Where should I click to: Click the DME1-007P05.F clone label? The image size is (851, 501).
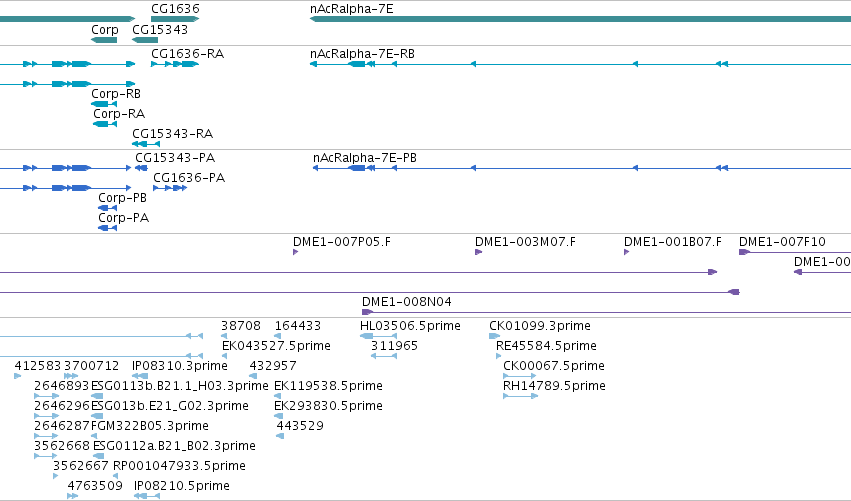coord(342,242)
